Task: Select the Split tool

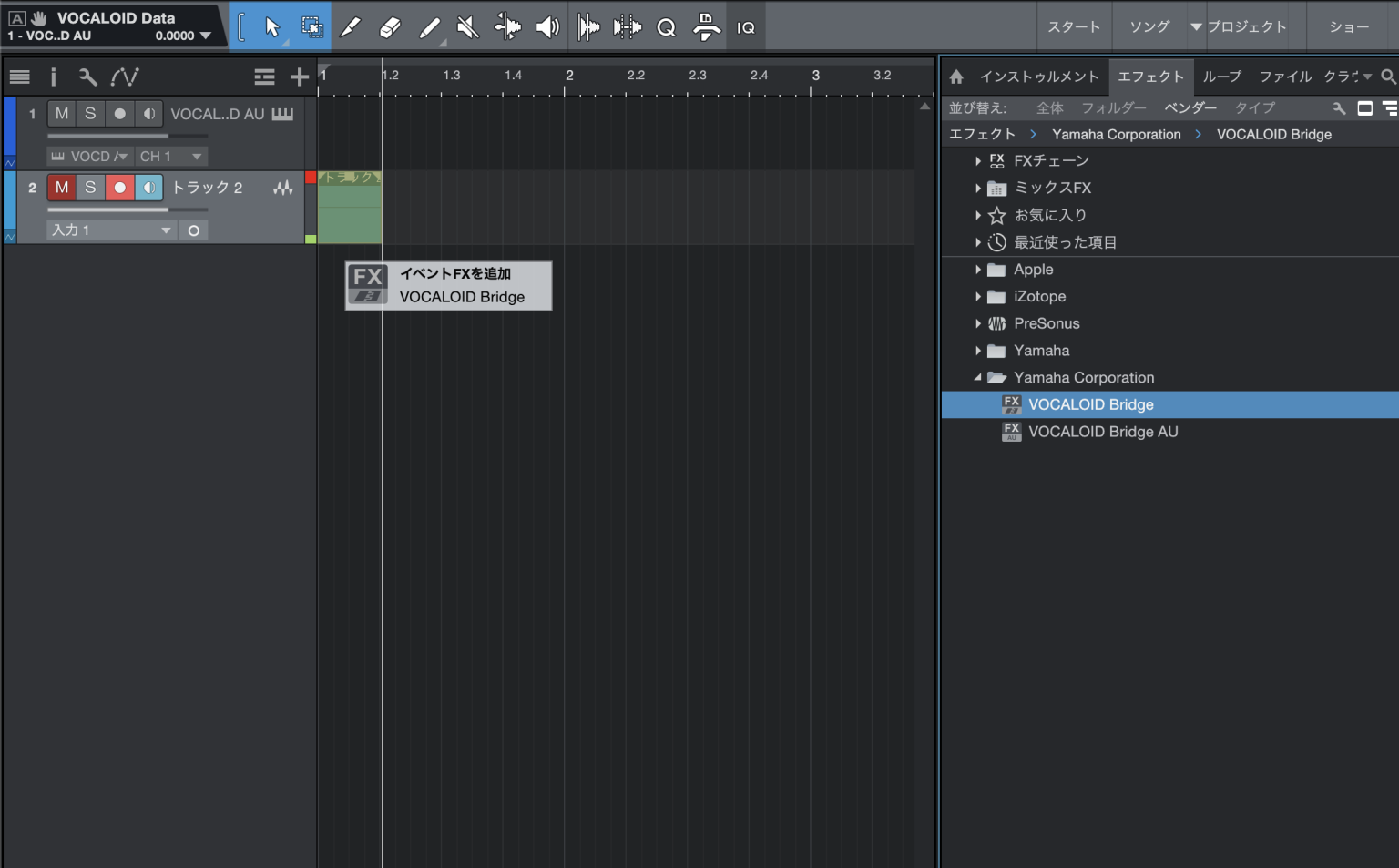Action: (350, 26)
